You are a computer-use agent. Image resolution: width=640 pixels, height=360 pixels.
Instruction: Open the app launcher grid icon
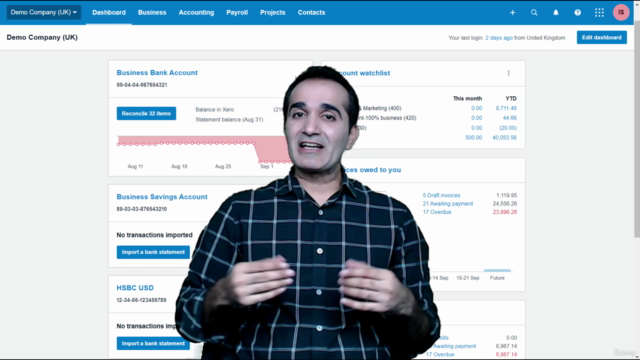point(599,13)
